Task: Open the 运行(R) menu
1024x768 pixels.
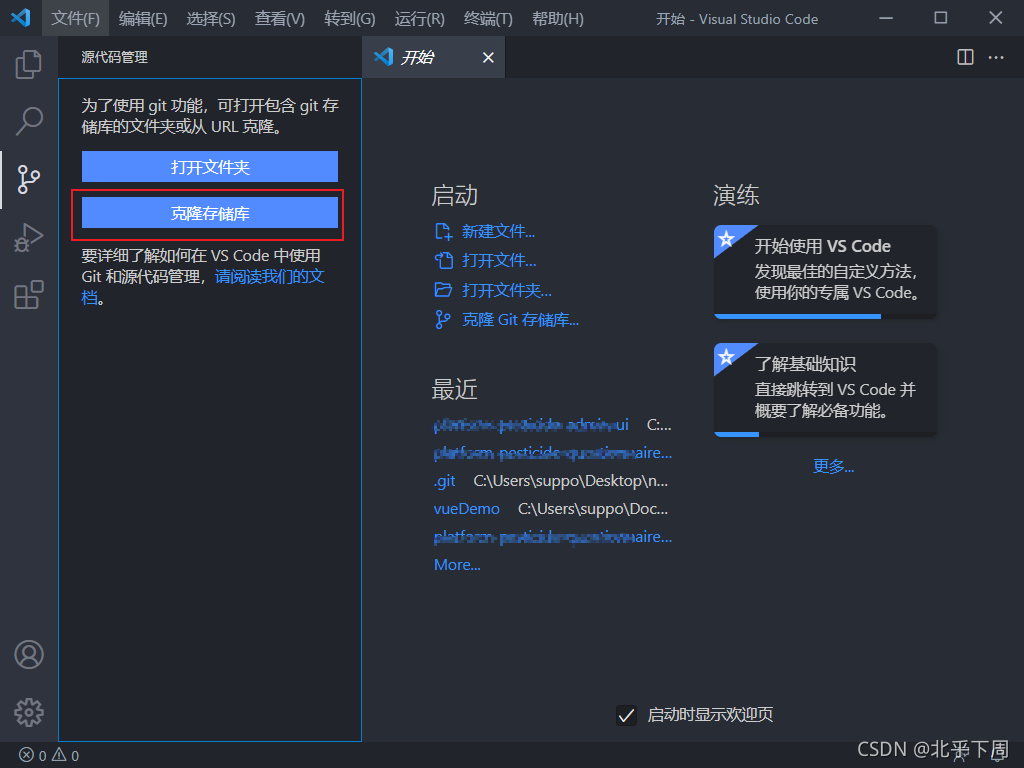Action: point(419,18)
